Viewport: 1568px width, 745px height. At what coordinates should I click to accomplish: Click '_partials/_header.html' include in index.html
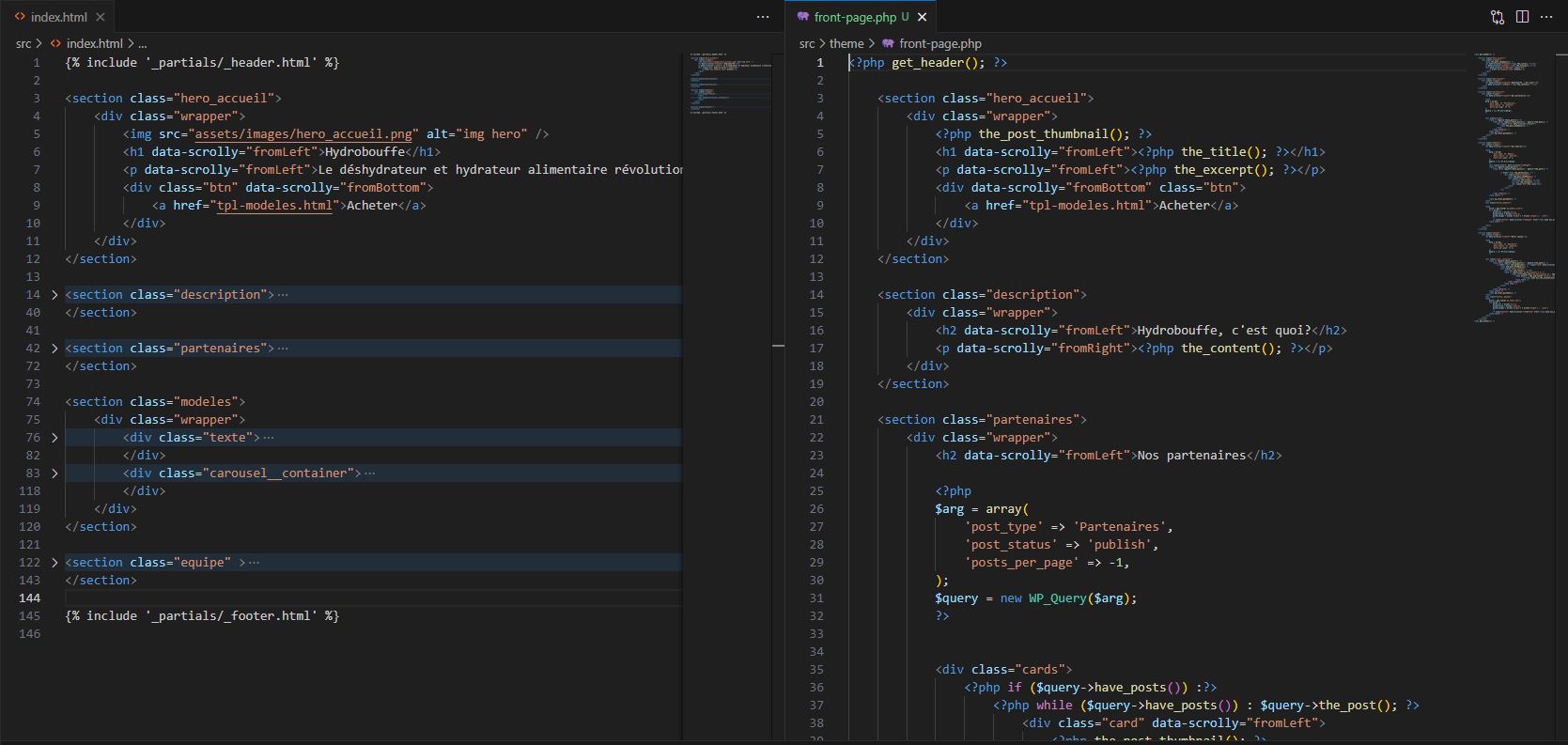[x=232, y=63]
